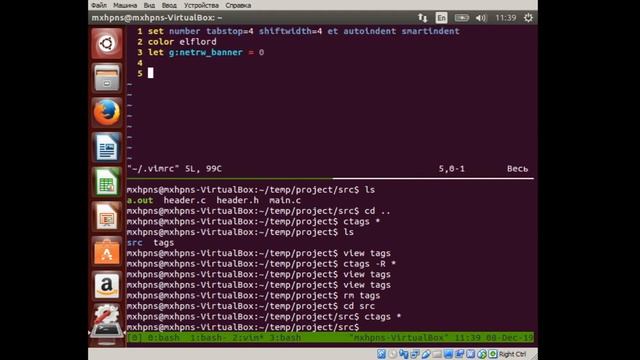Click the Right Ctrl host key label
Screen dimensions: 640x360
(x=512, y=354)
